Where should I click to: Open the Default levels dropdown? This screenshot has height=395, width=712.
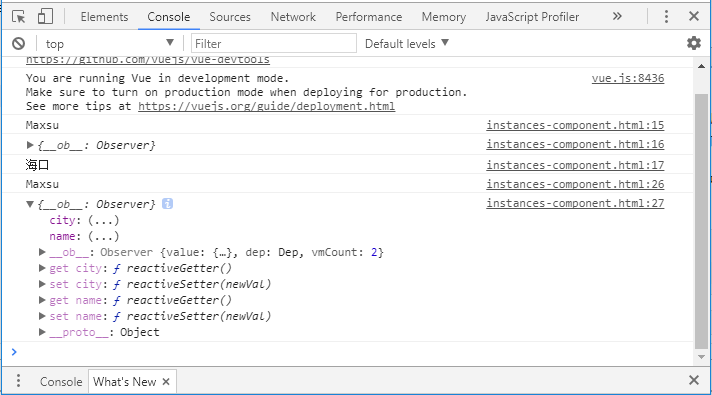click(407, 44)
